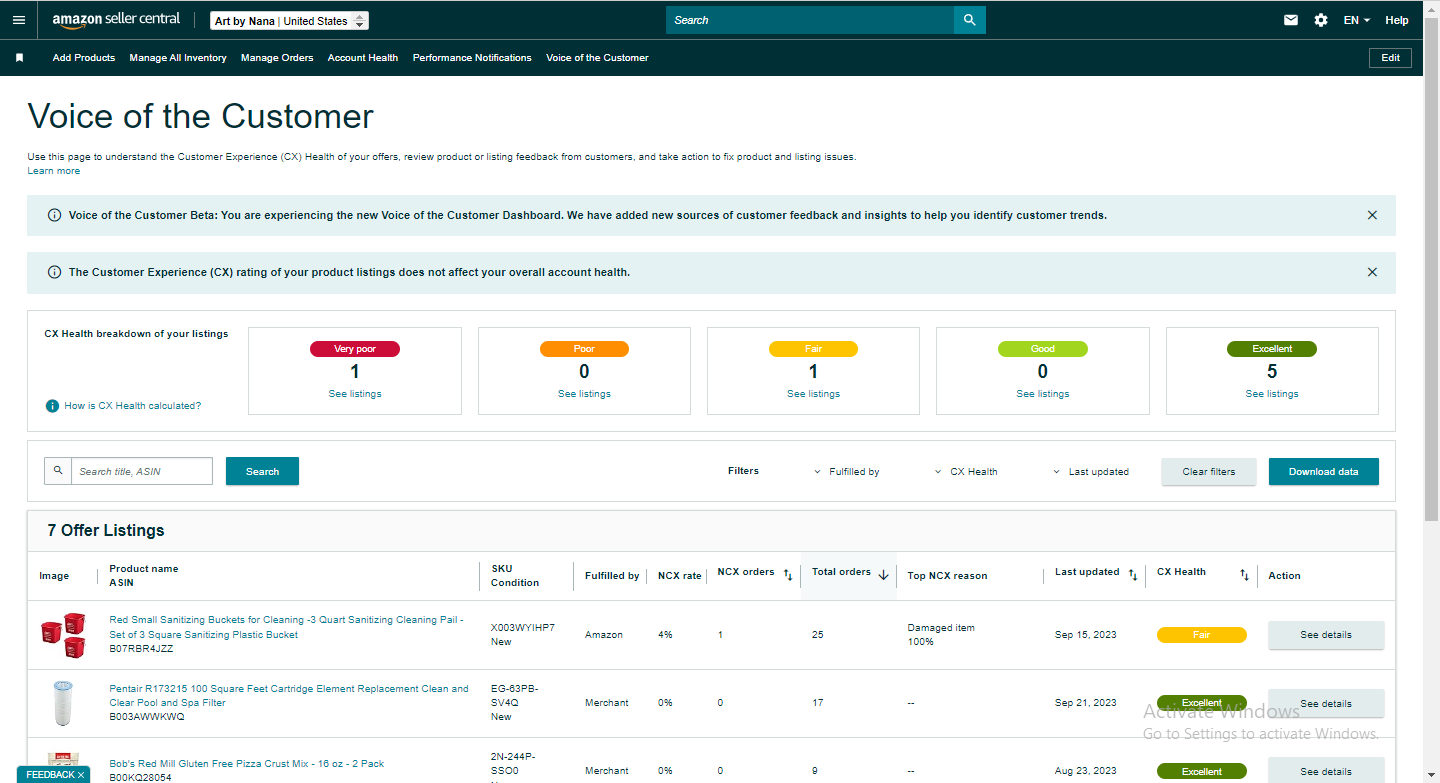Open Bob's Red Mill Pizza Crust product link
The height and width of the screenshot is (783, 1440).
(247, 764)
